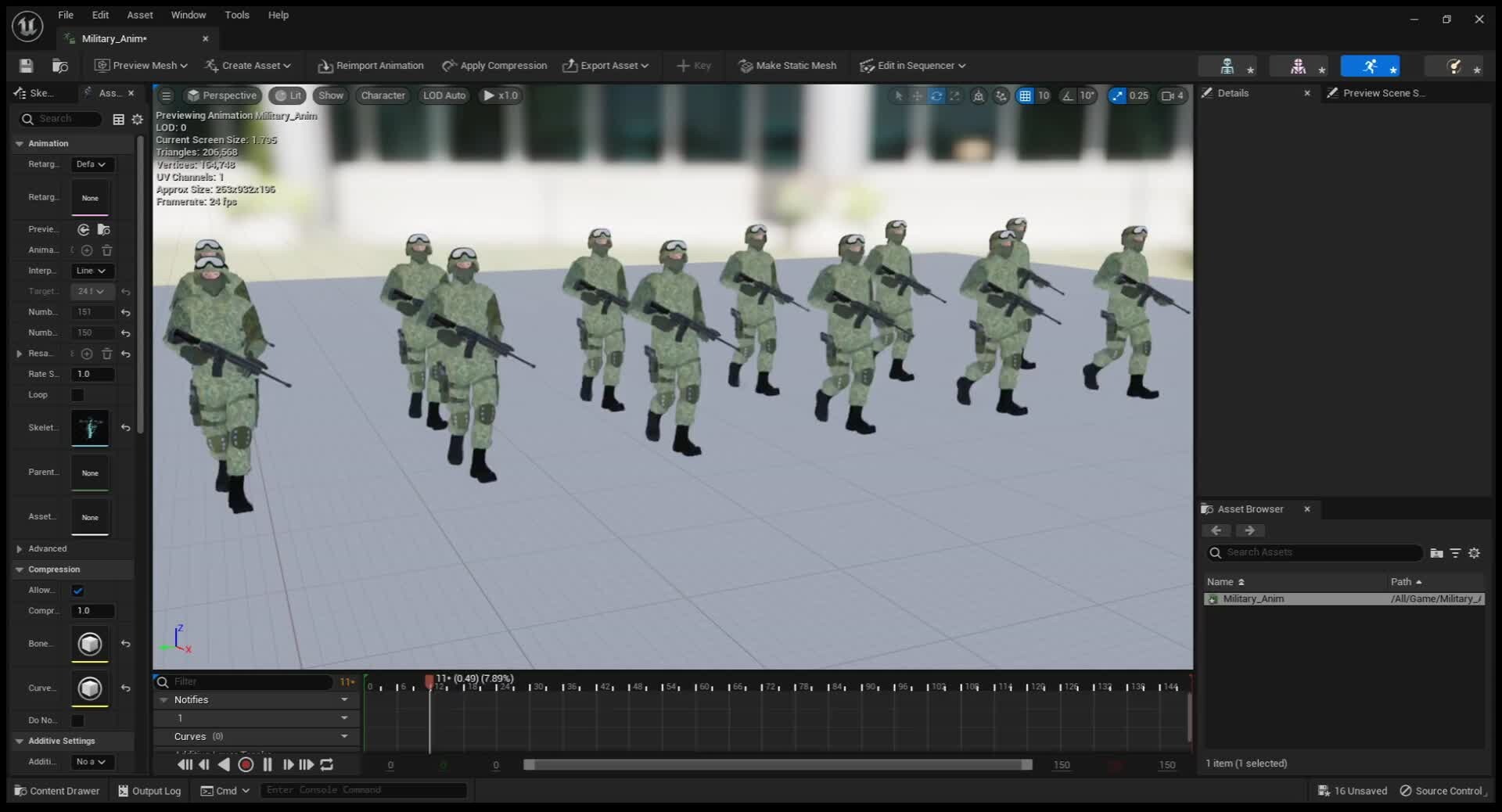Image resolution: width=1502 pixels, height=812 pixels.
Task: Switch to the Skeletal Mesh editor icon
Action: click(x=1298, y=66)
